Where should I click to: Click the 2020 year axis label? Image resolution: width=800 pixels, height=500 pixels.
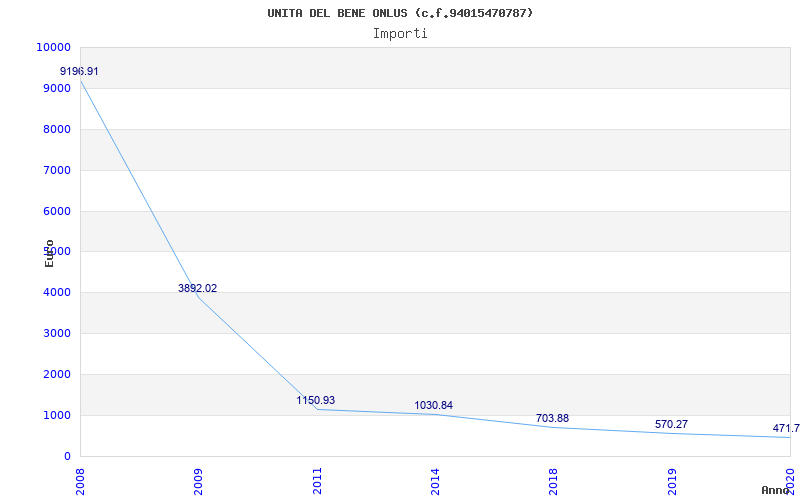(x=790, y=480)
